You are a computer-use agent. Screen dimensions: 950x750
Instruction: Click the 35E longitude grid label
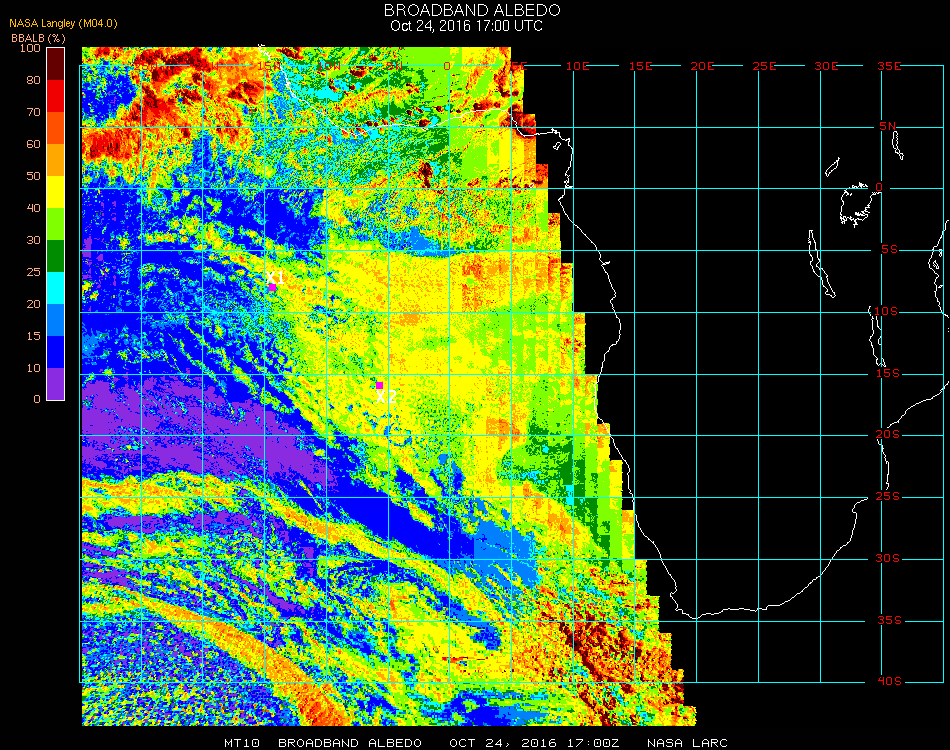pyautogui.click(x=889, y=66)
